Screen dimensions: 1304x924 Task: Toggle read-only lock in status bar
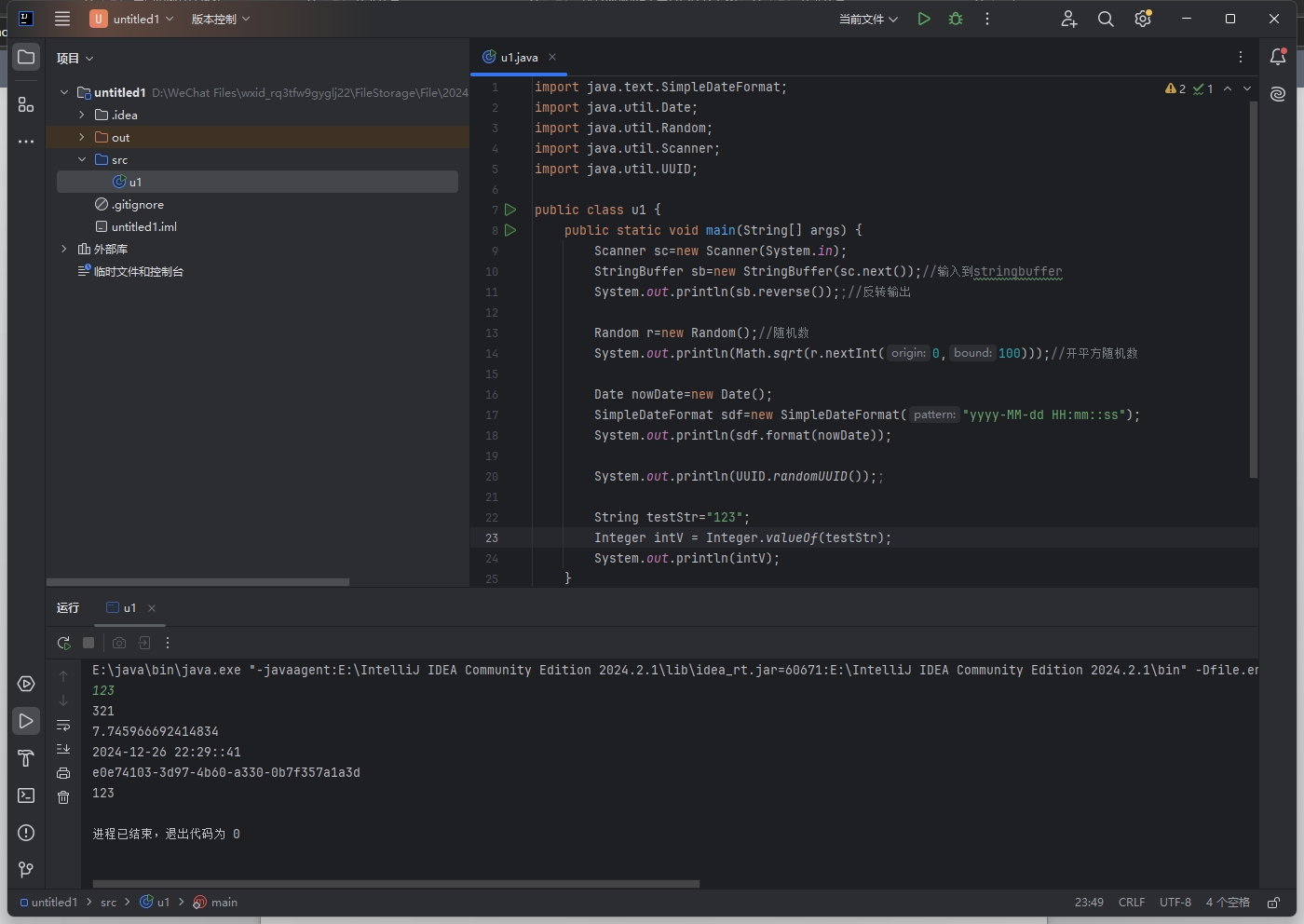pyautogui.click(x=1273, y=902)
